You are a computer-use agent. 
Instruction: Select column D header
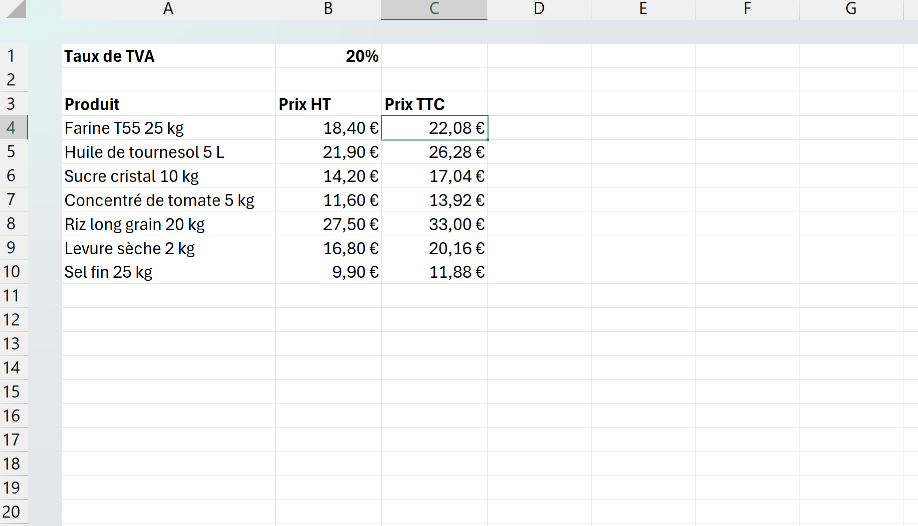(x=539, y=9)
